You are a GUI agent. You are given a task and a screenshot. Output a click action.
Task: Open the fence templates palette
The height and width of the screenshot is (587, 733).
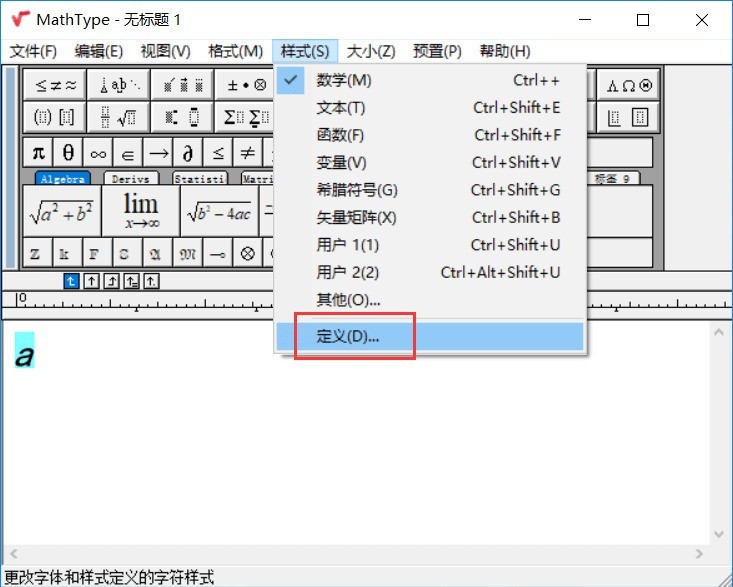click(55, 117)
